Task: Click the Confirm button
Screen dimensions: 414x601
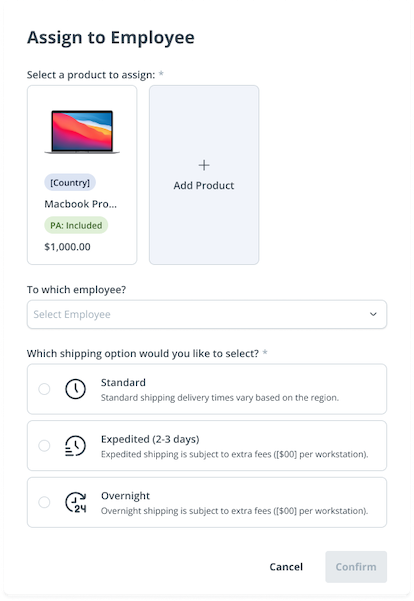Action: coord(356,567)
